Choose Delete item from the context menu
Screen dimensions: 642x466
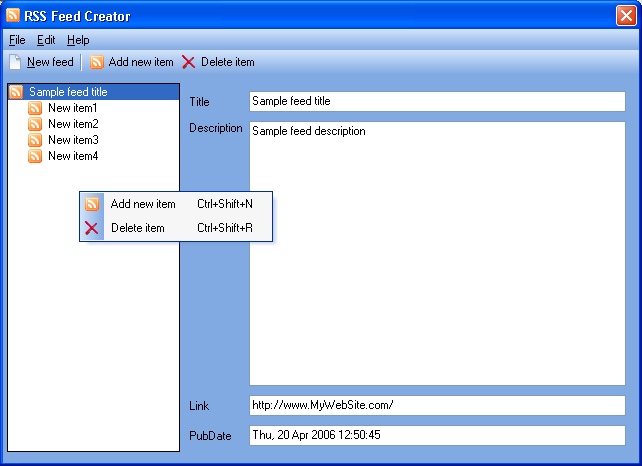coord(176,228)
